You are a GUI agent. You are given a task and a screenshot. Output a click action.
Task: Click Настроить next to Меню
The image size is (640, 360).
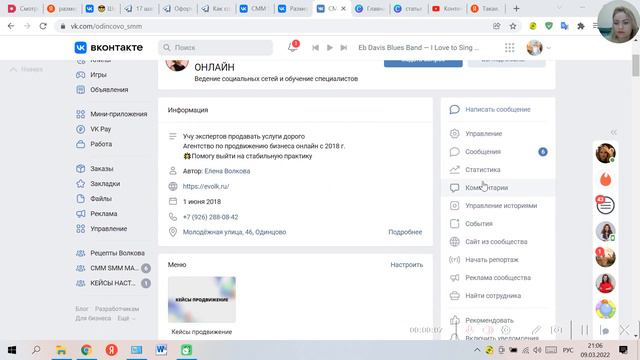(x=407, y=264)
